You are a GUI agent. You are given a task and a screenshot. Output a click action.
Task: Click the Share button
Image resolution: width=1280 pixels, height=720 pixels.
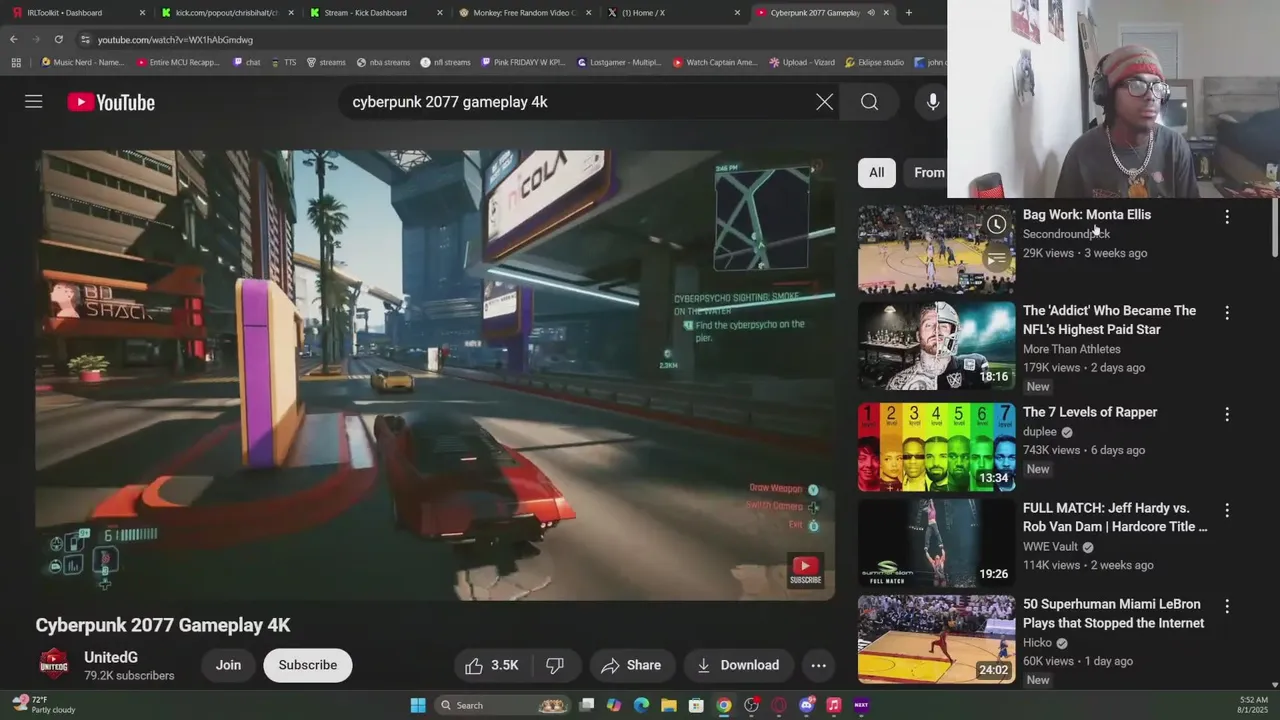pyautogui.click(x=632, y=665)
